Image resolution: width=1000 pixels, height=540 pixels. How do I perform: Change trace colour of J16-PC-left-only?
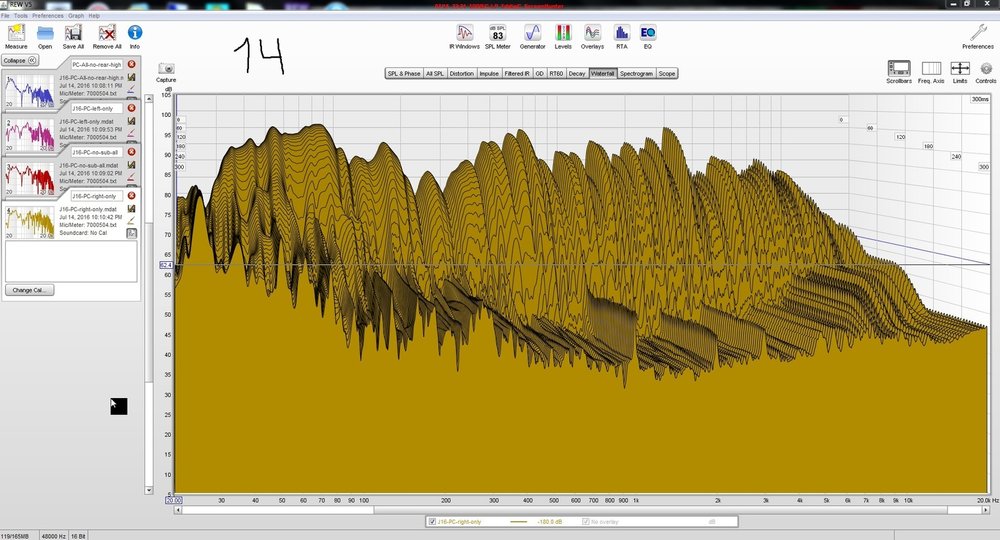[131, 133]
